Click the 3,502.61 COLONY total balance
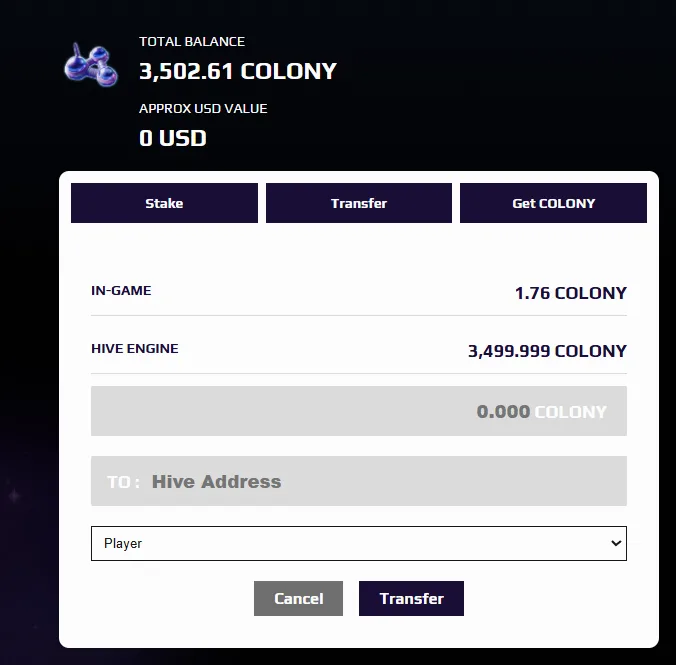 (x=238, y=71)
